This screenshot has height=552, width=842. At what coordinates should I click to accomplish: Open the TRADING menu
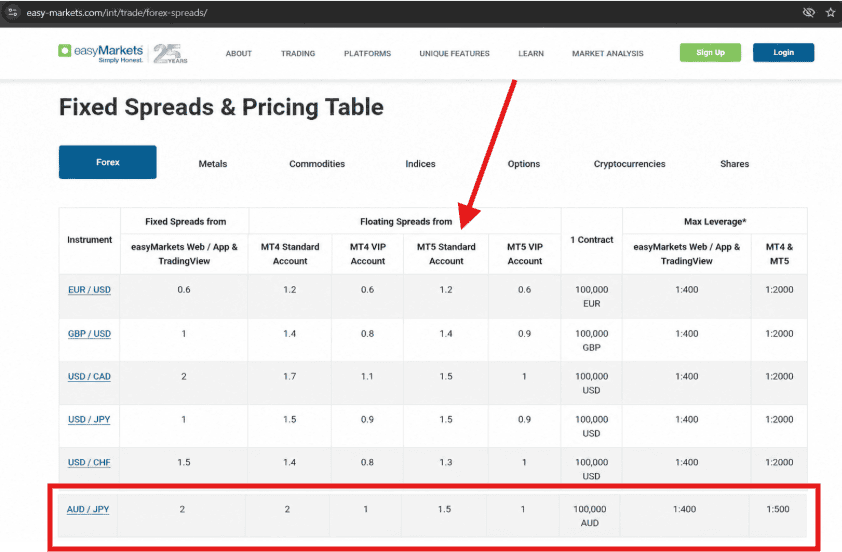(298, 53)
